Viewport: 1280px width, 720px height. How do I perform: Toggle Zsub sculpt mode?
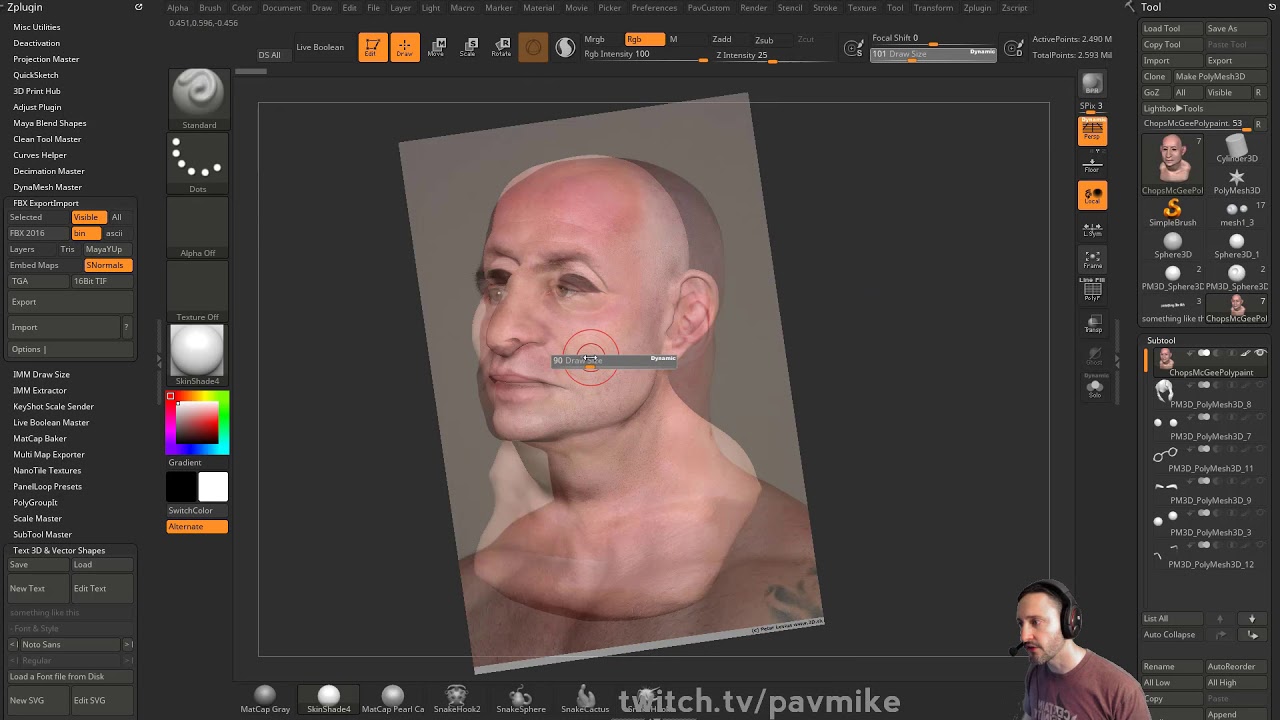764,40
